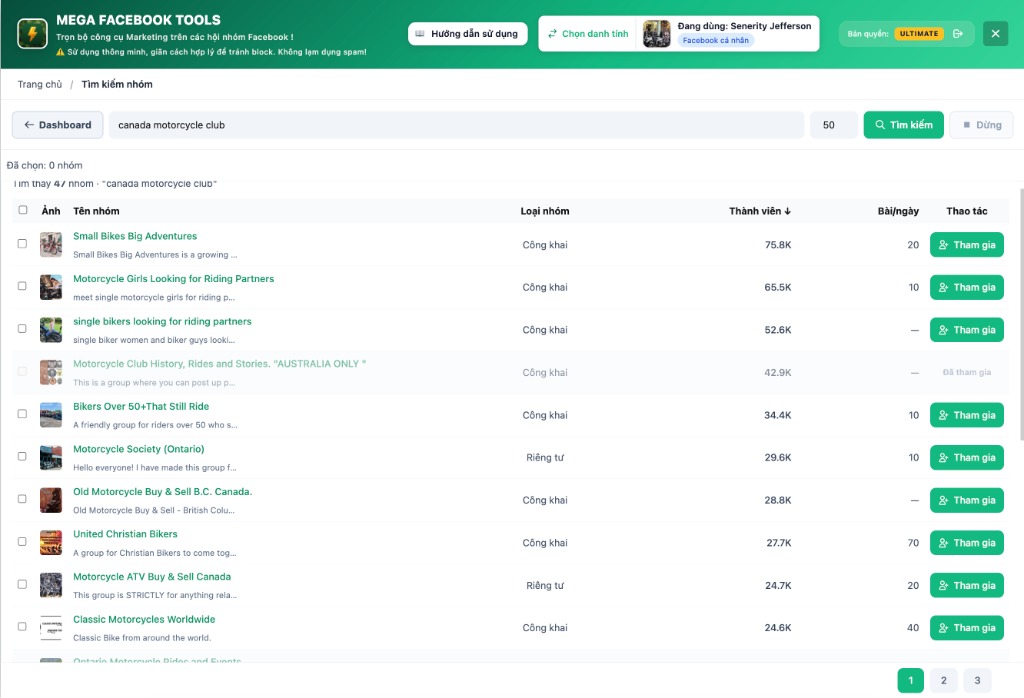Select Motorcycle ATV Buy & Sell Canada checkbox
This screenshot has width=1024, height=698.
pos(22,584)
